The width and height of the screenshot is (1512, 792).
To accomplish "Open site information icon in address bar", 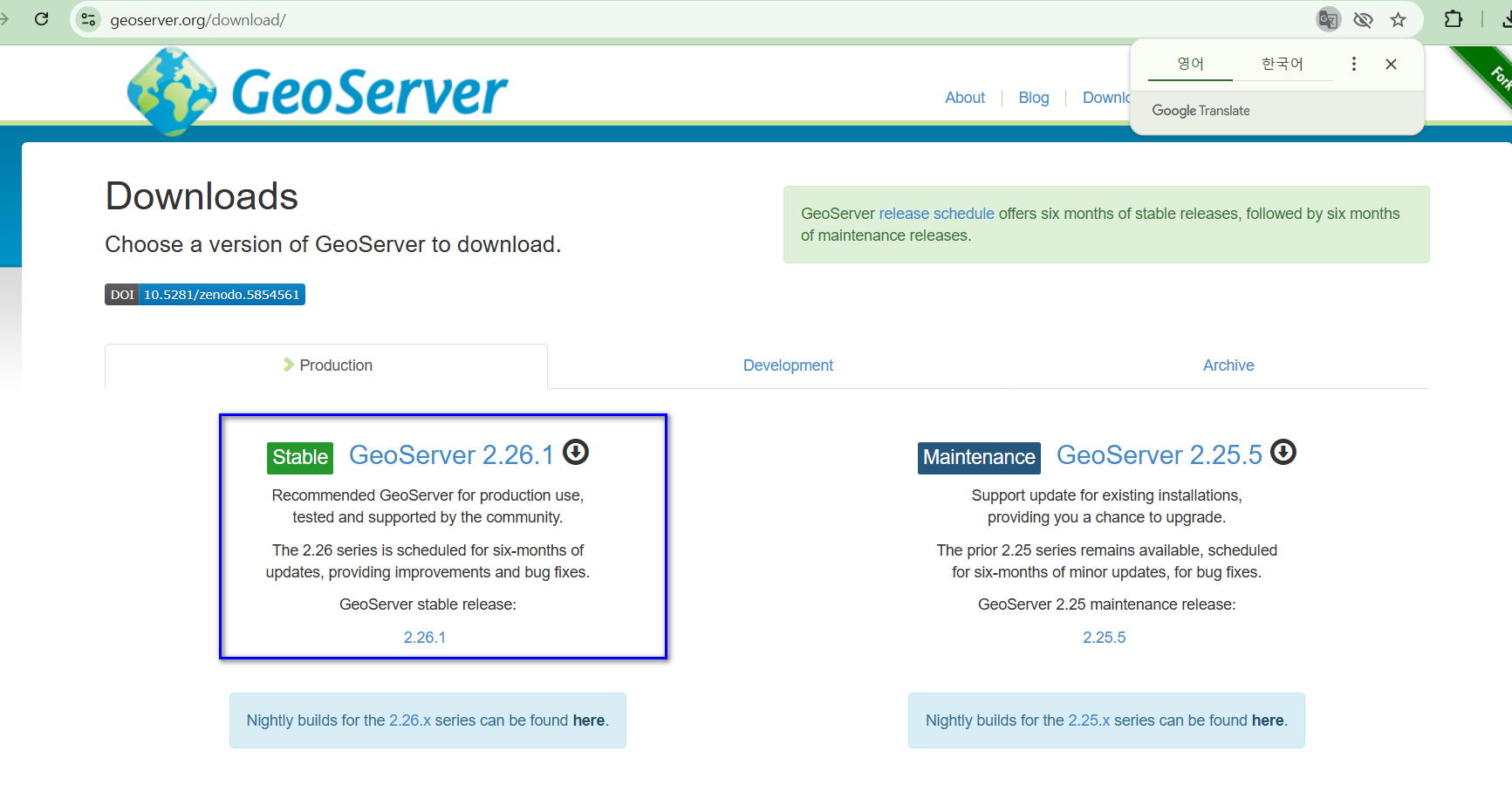I will tap(88, 19).
